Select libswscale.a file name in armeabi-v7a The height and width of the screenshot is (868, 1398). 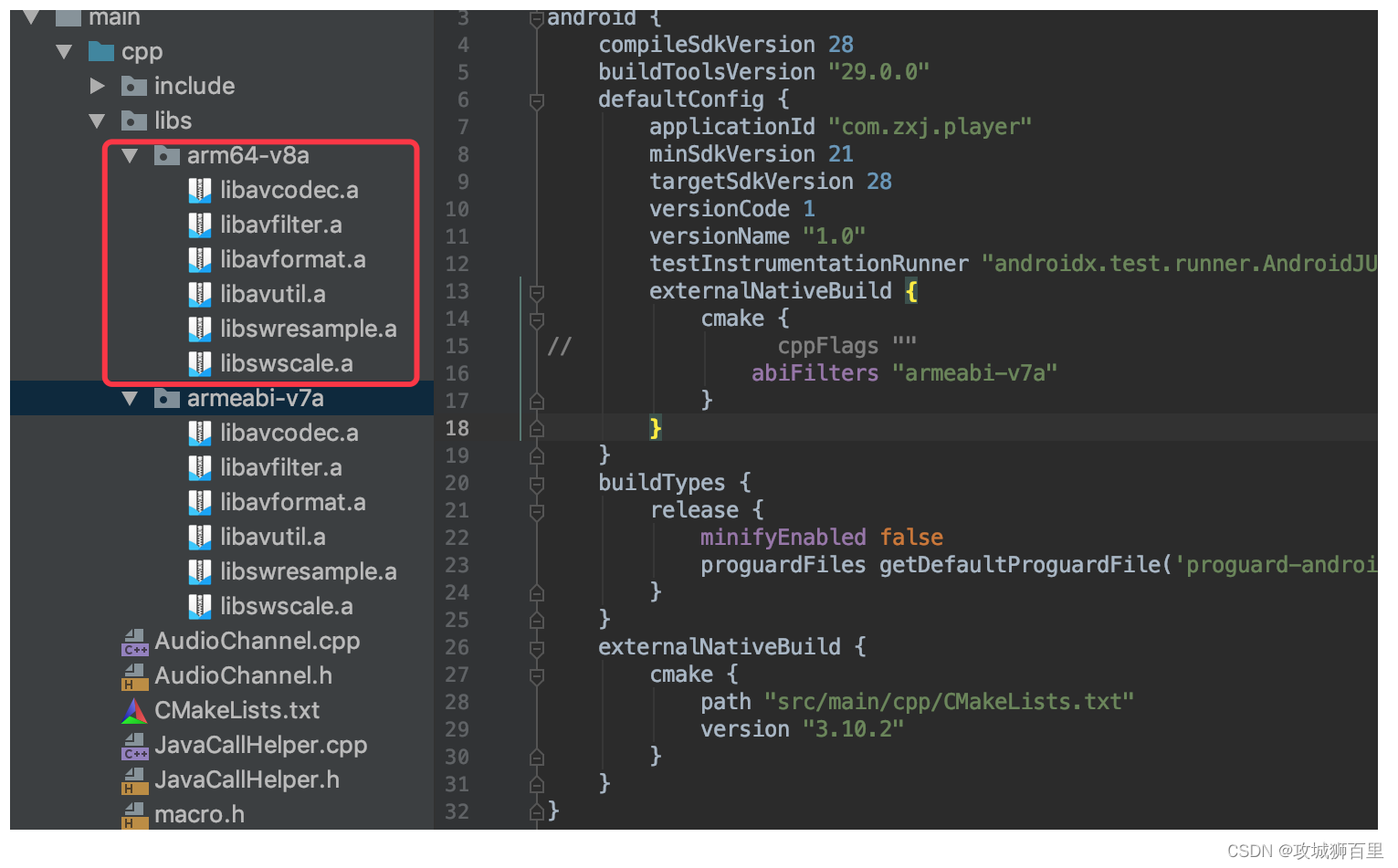point(287,606)
